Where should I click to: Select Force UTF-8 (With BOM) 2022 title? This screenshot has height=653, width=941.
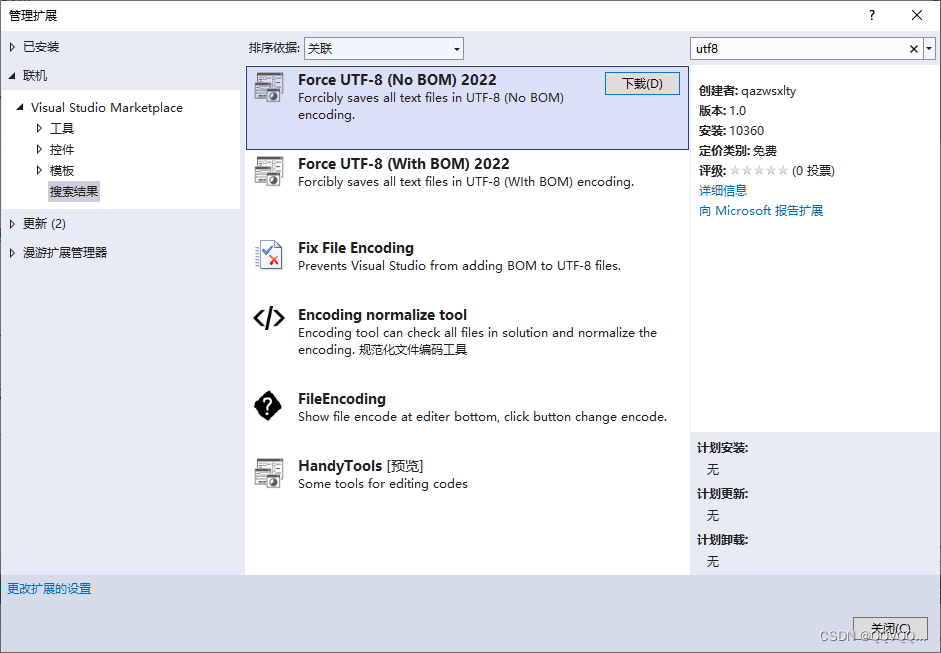[404, 164]
